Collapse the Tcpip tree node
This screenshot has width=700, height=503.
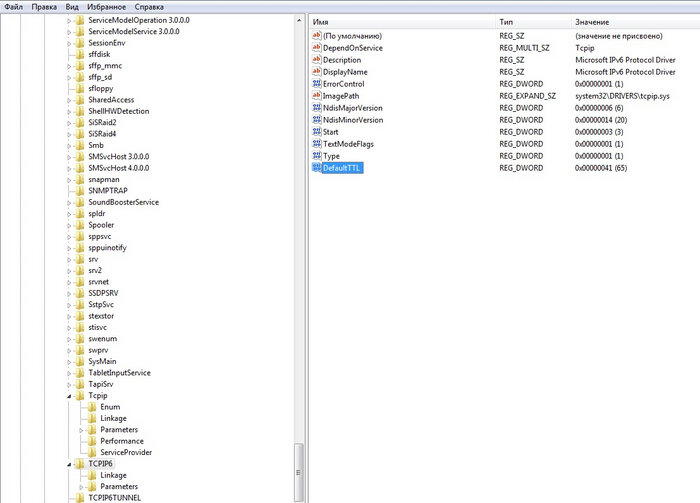(69, 396)
